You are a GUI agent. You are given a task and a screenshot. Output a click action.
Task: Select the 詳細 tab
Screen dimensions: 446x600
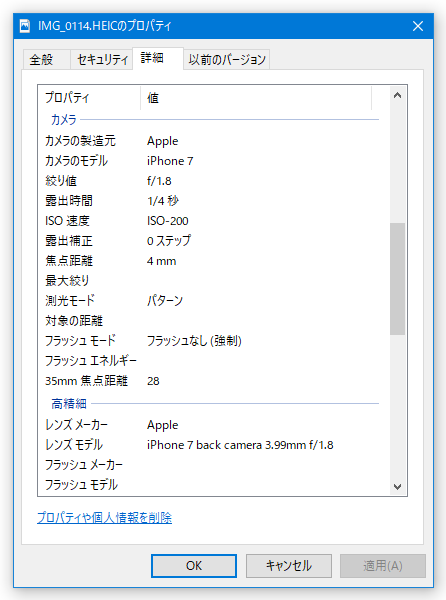pos(158,58)
